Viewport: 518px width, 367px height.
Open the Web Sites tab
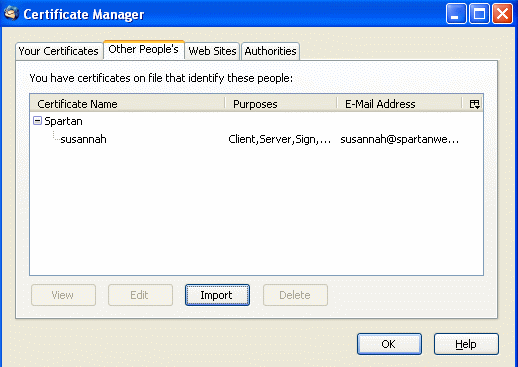click(x=212, y=51)
